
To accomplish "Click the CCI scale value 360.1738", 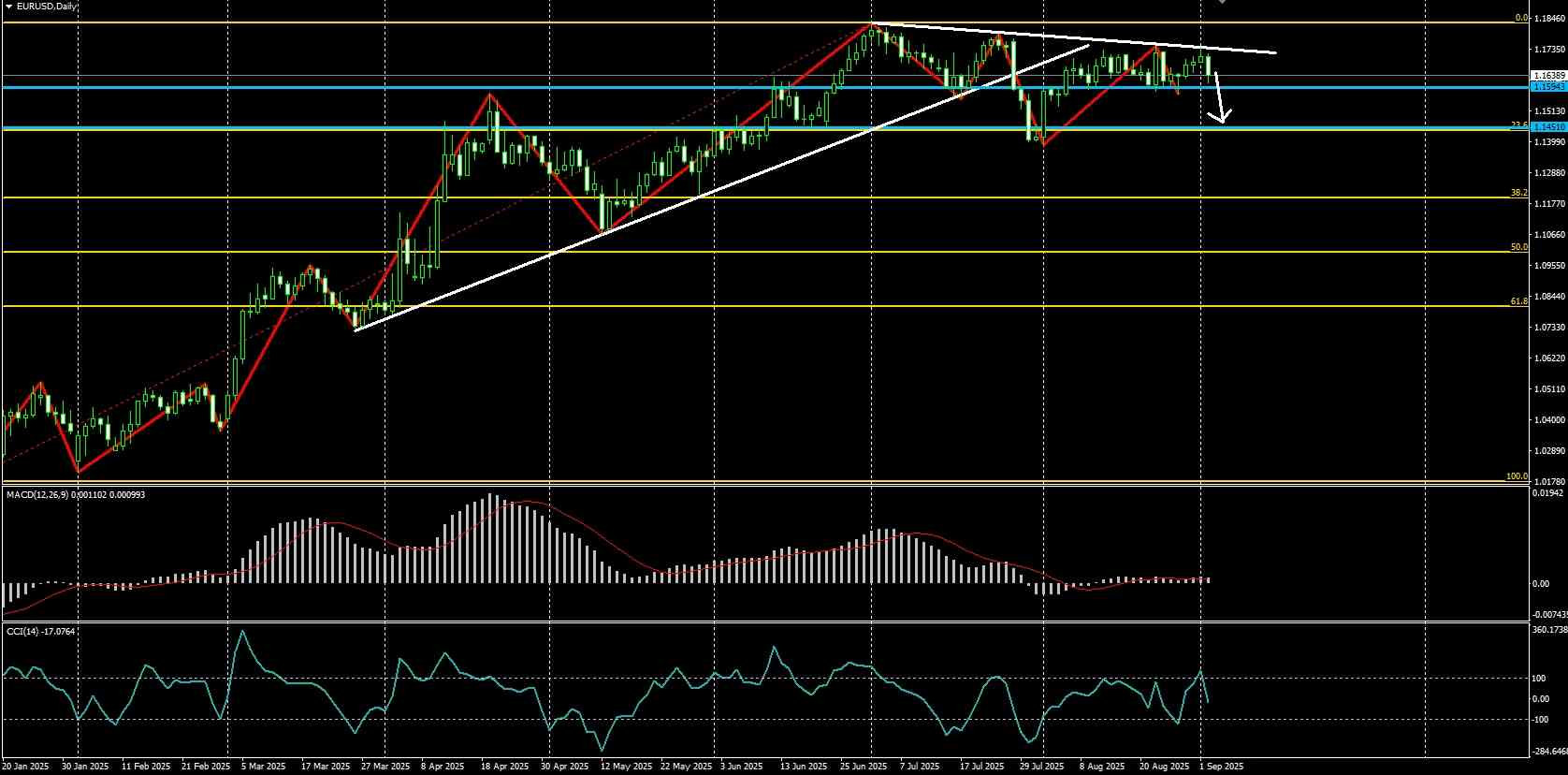I will [x=1549, y=630].
